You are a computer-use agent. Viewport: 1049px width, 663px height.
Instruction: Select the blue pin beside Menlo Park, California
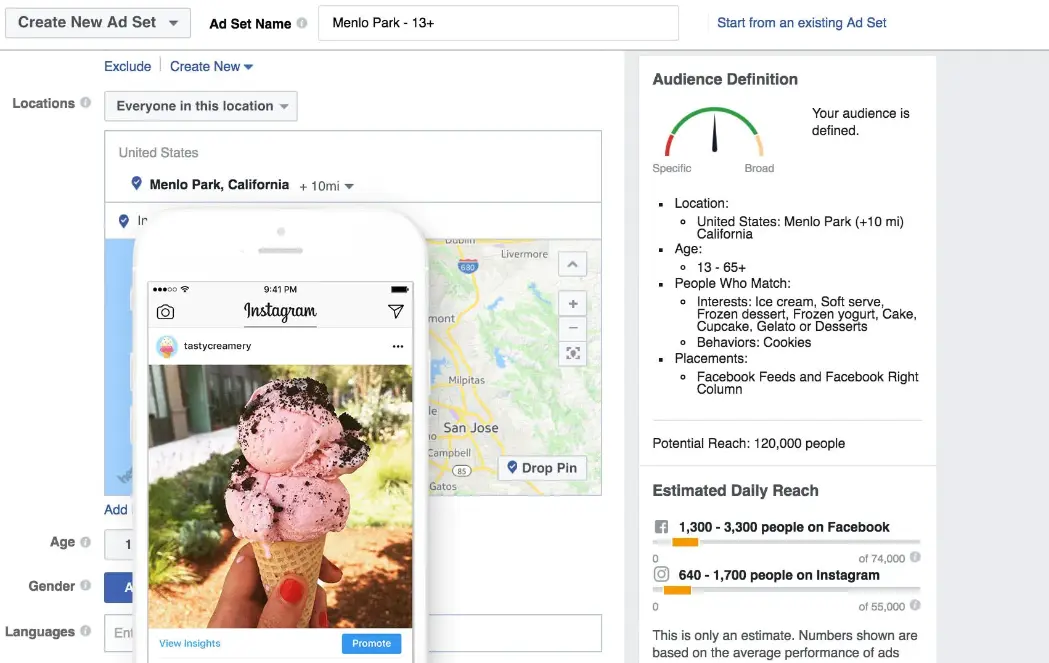coord(136,184)
